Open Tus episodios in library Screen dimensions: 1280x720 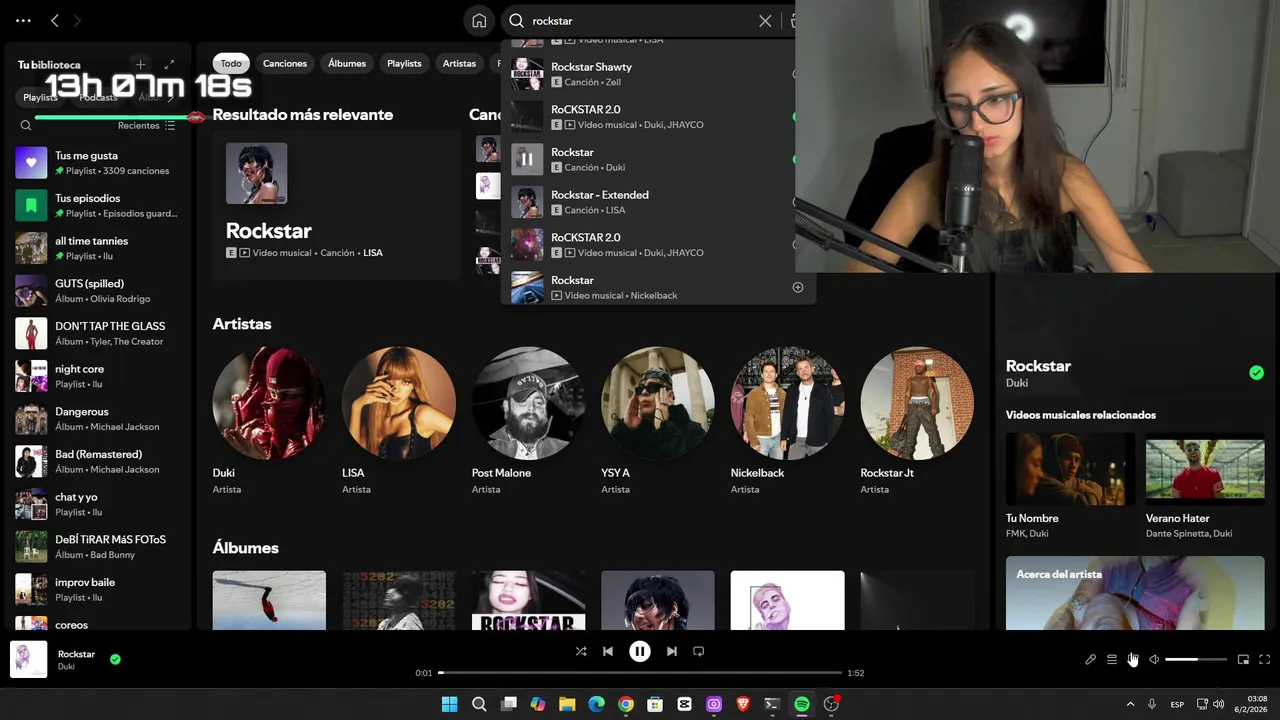(x=98, y=206)
